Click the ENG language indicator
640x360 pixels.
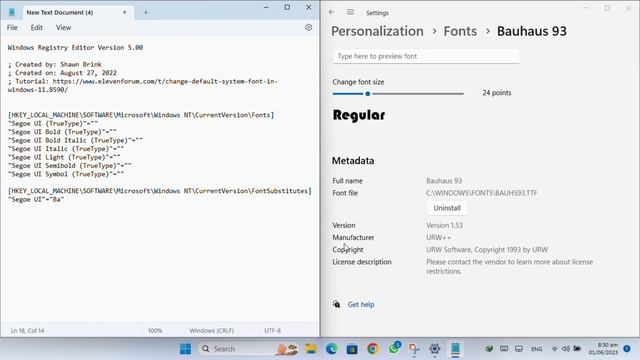pos(537,349)
